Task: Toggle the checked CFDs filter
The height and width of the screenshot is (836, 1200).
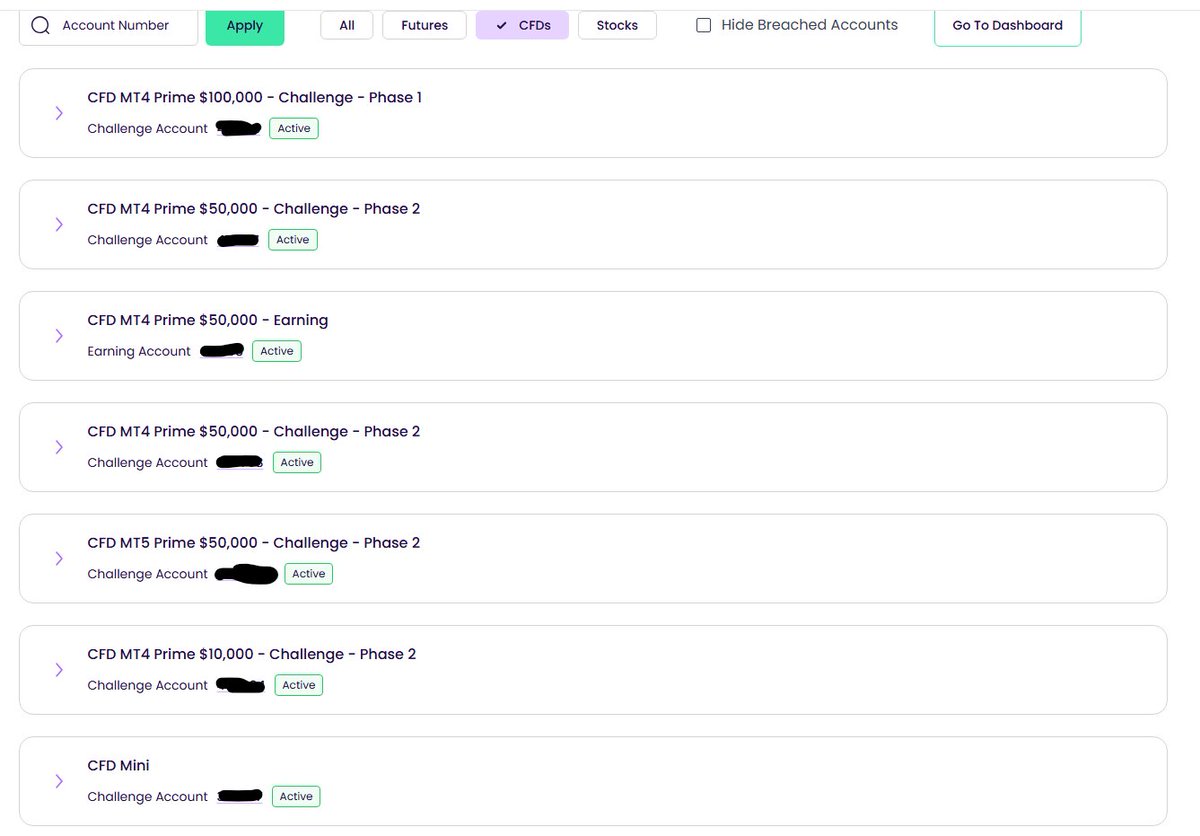Action: [522, 25]
